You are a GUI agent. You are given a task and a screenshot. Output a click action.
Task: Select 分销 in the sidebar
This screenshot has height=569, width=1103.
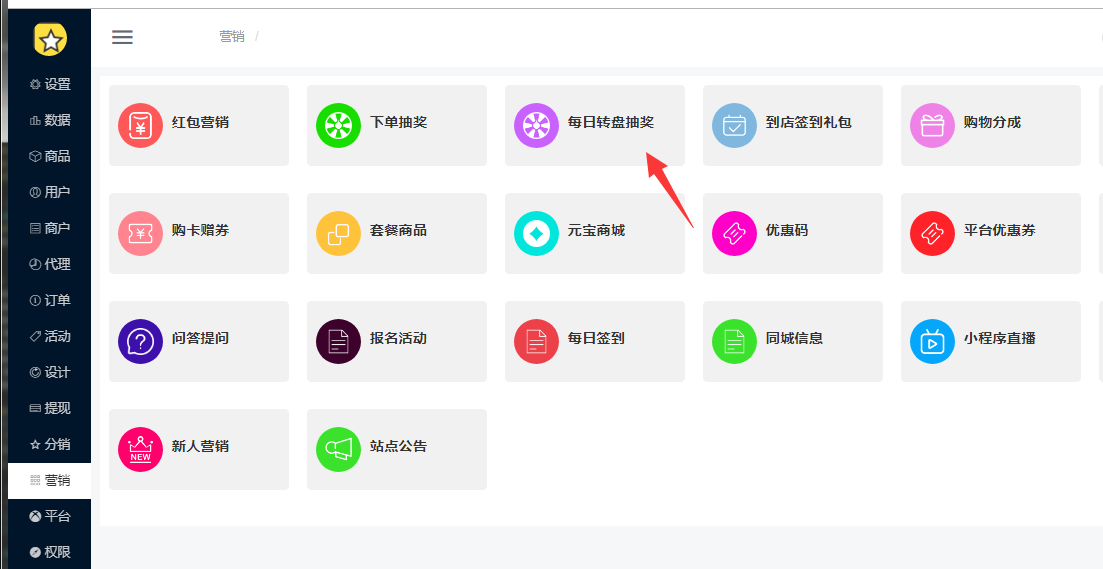[49, 445]
